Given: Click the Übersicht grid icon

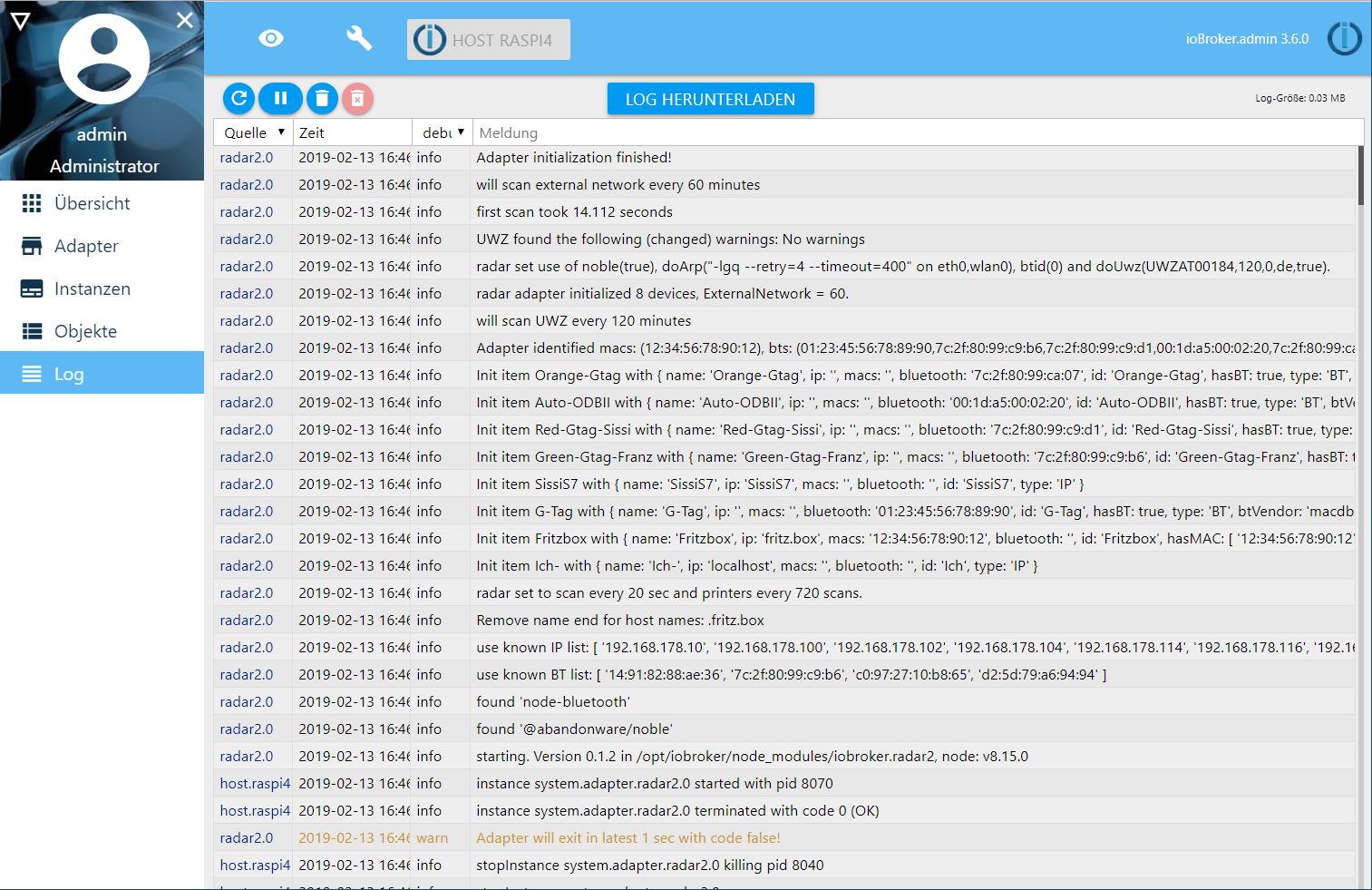Looking at the screenshot, I should coord(32,203).
